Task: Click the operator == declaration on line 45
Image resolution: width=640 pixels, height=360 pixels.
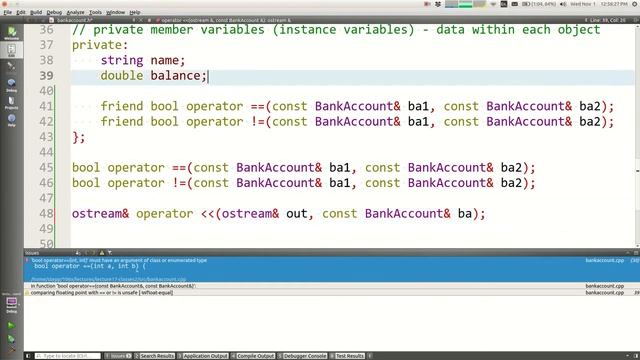Action: tap(304, 168)
